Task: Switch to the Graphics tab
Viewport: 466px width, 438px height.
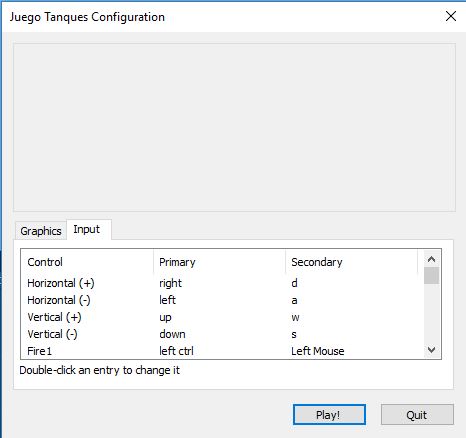Action: pyautogui.click(x=41, y=231)
